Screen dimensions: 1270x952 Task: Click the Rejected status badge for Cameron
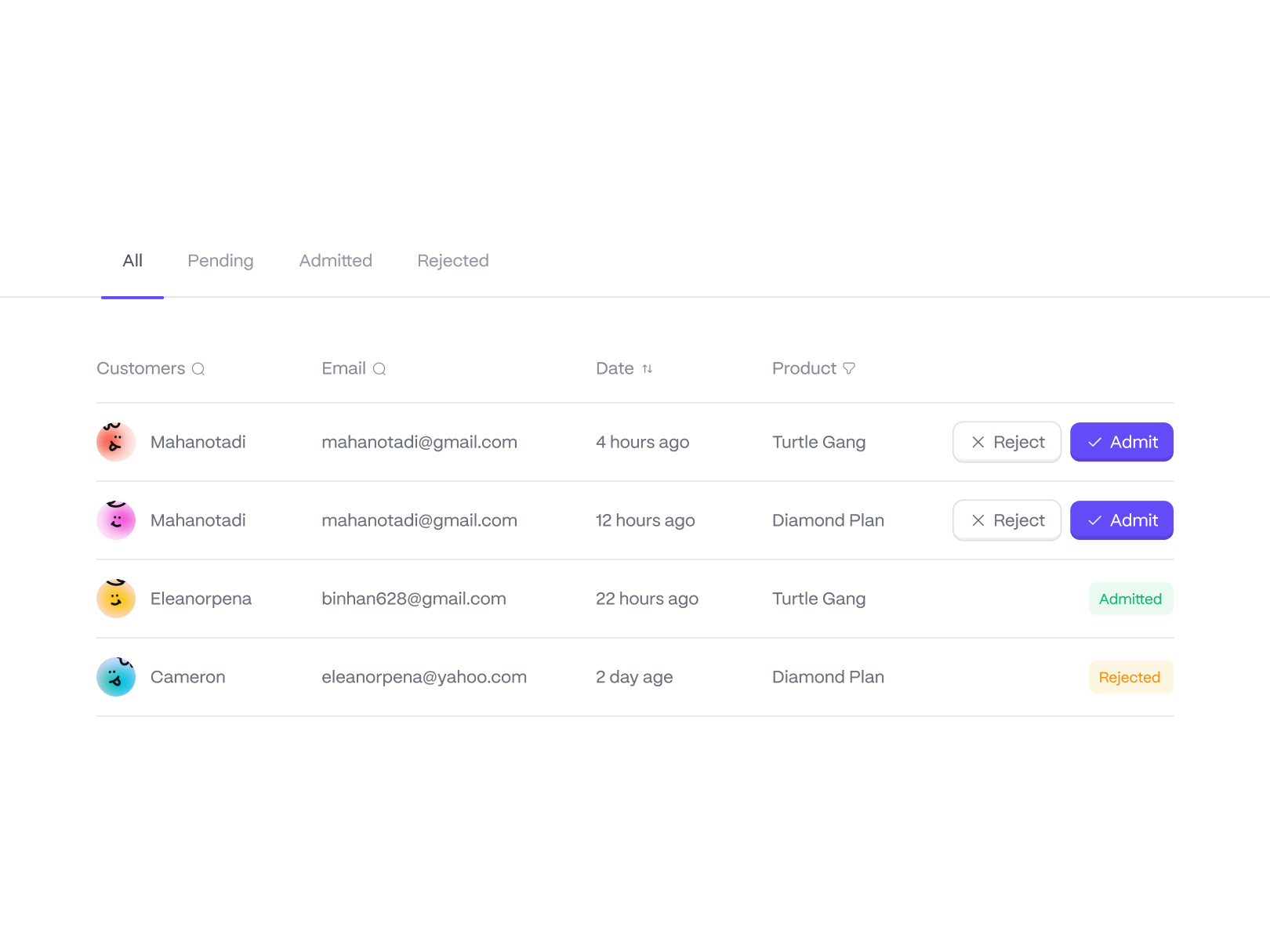tap(1130, 676)
